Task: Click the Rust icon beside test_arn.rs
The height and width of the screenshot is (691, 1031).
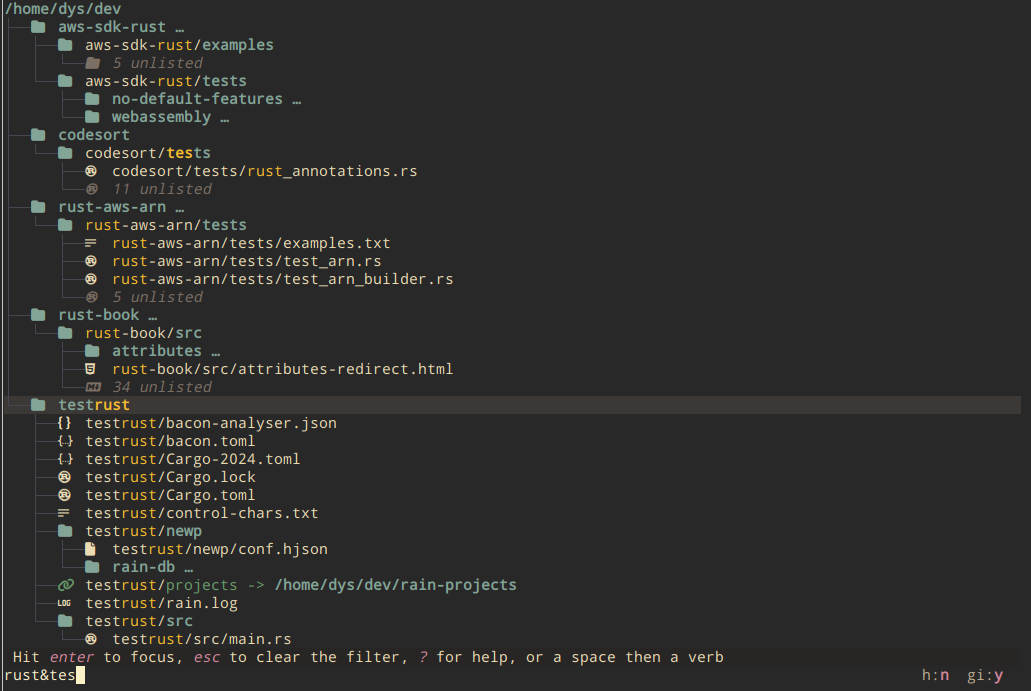Action: click(92, 261)
